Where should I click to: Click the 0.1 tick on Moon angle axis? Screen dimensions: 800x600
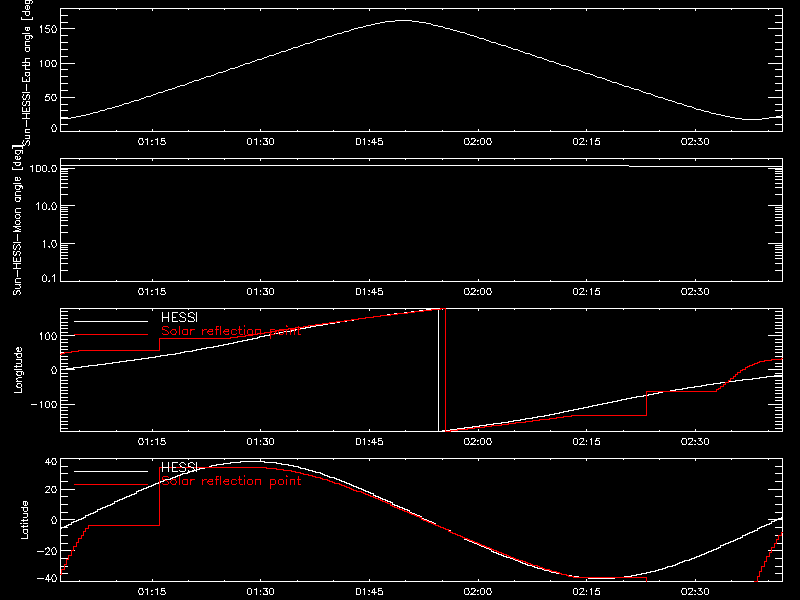(49, 278)
